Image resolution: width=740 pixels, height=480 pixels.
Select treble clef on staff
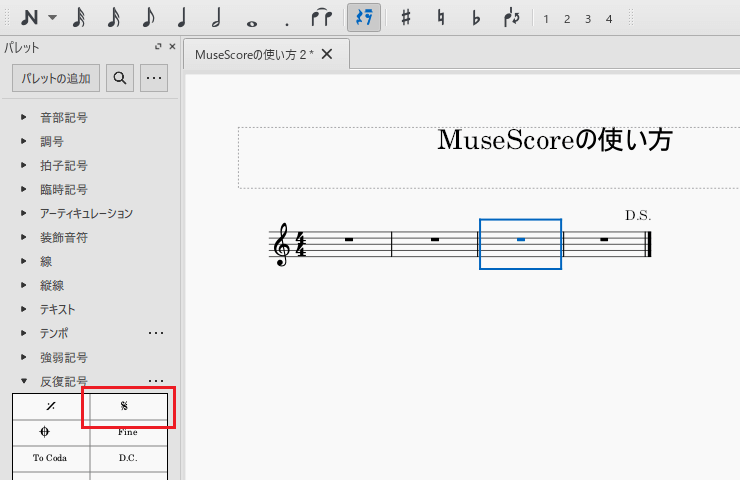[x=282, y=244]
